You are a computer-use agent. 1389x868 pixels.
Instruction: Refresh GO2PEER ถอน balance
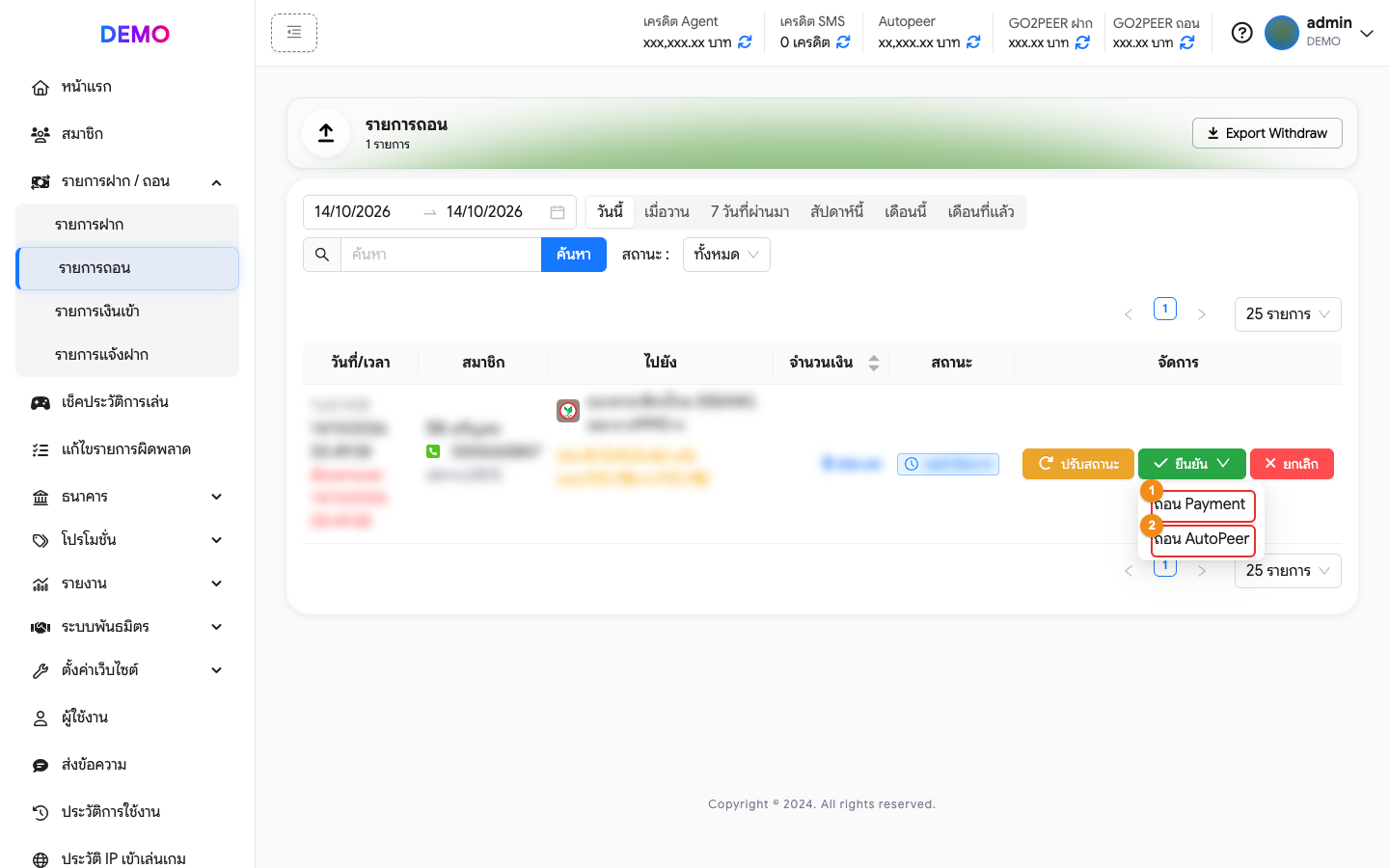coord(1186,42)
